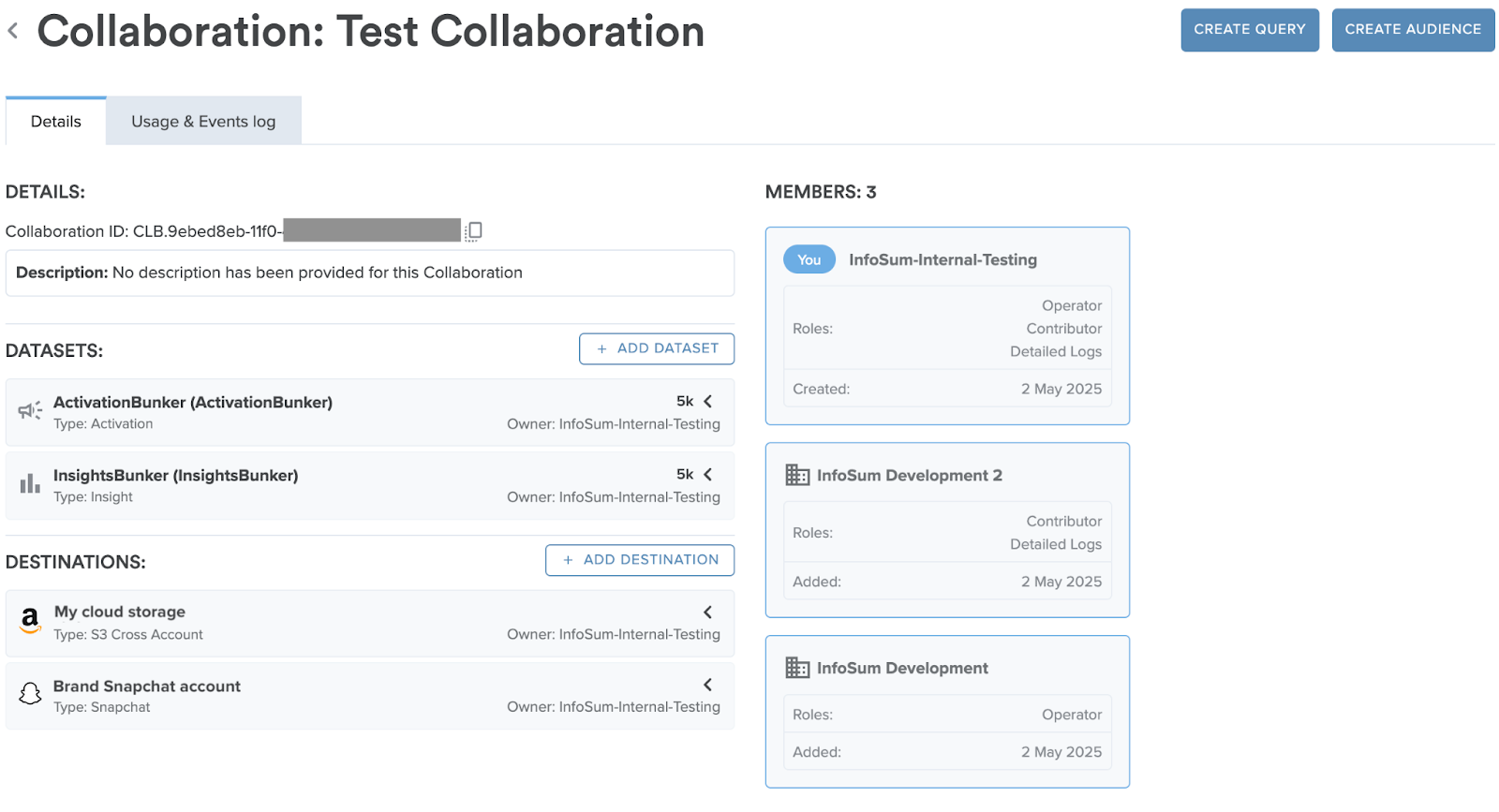Click the InfoSum-Internal-Testing member name
The width and height of the screenshot is (1499, 812).
[942, 259]
